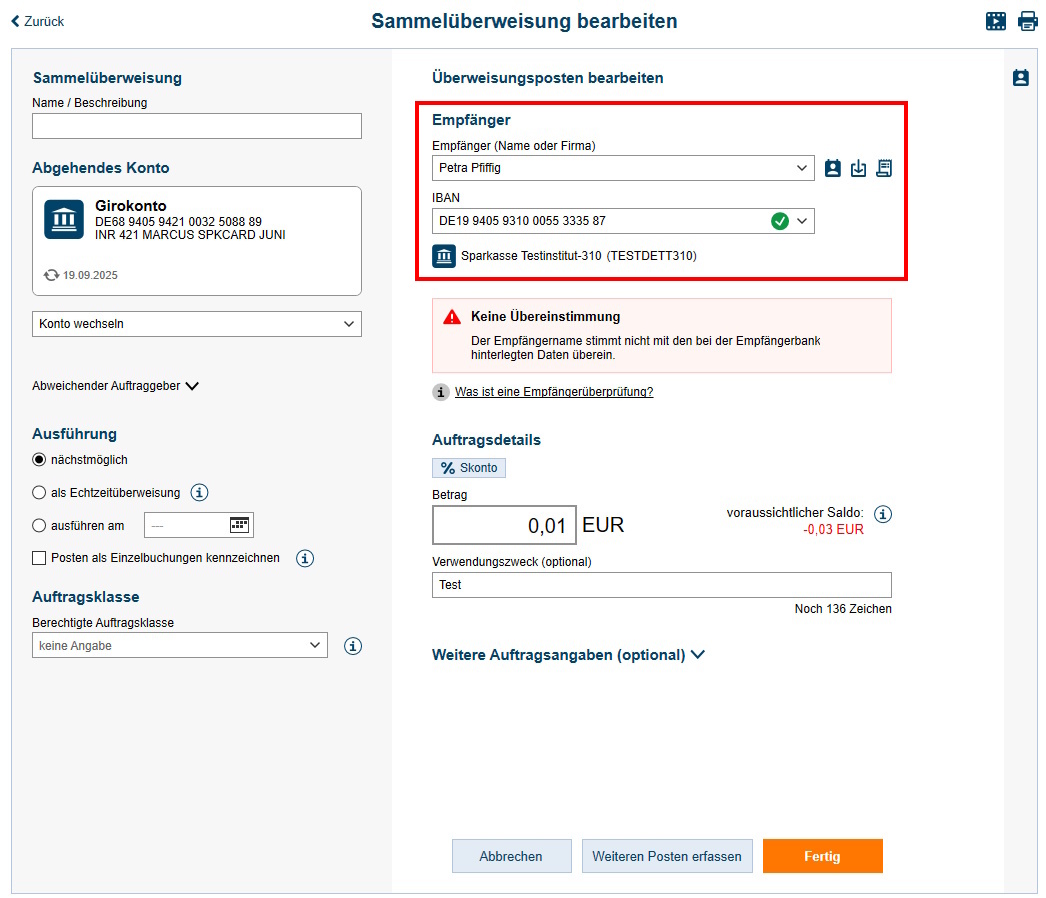Click the info icon next to Echtzeitüberweisung
Screen dimensions: 1046x898
200,492
